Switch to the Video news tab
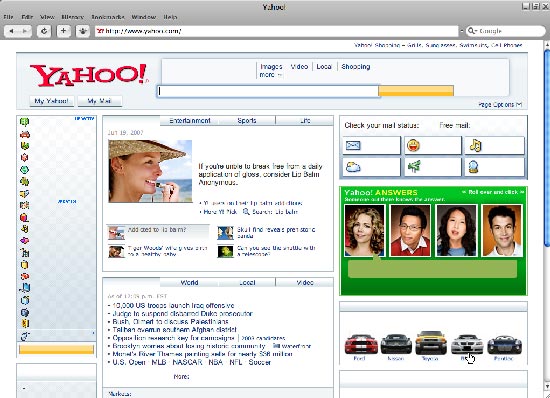Viewport: 550px width, 398px height. (x=305, y=283)
